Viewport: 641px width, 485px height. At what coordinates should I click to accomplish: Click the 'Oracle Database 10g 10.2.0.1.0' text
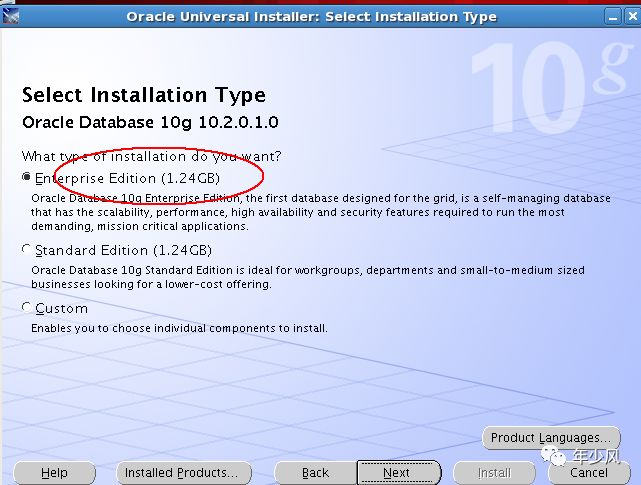pos(150,122)
